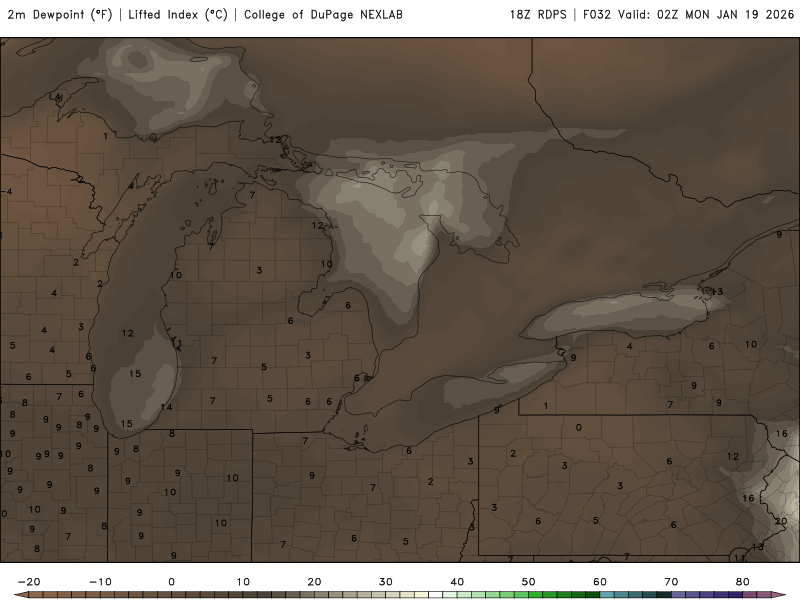This screenshot has height=600, width=800.
Task: Click the '70' label on the color scale
Action: pyautogui.click(x=671, y=582)
